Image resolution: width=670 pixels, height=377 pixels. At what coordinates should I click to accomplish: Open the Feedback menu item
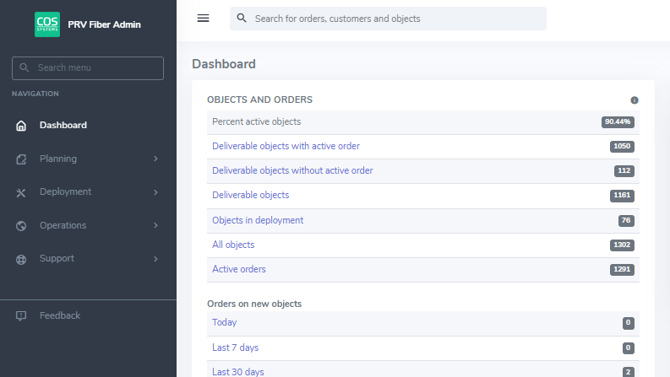60,315
